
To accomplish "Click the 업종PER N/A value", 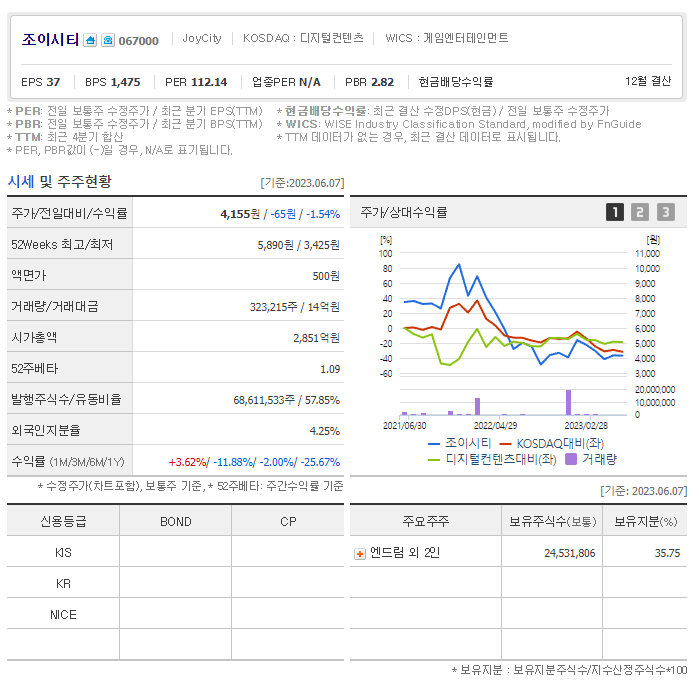I will pyautogui.click(x=286, y=82).
